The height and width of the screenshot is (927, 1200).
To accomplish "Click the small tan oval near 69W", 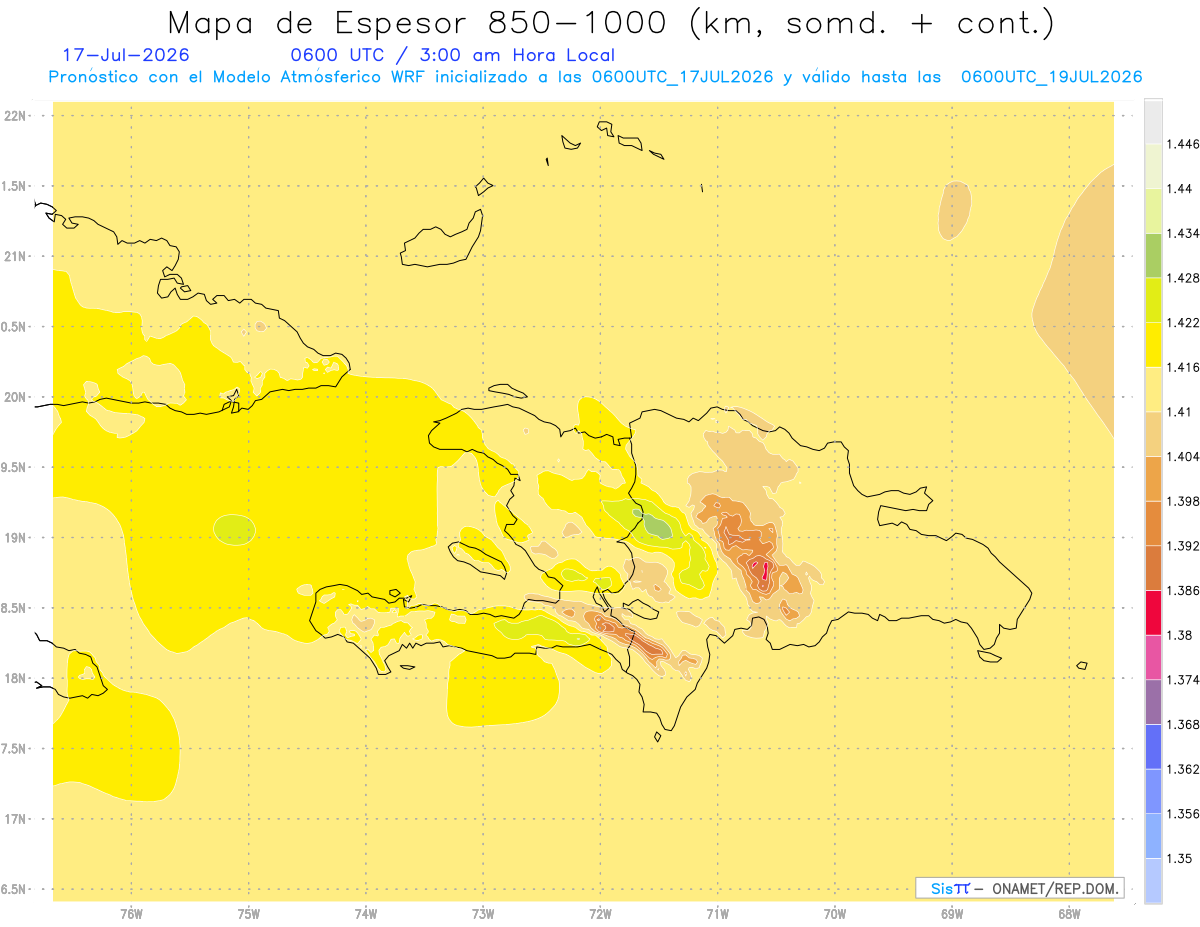I will [955, 210].
